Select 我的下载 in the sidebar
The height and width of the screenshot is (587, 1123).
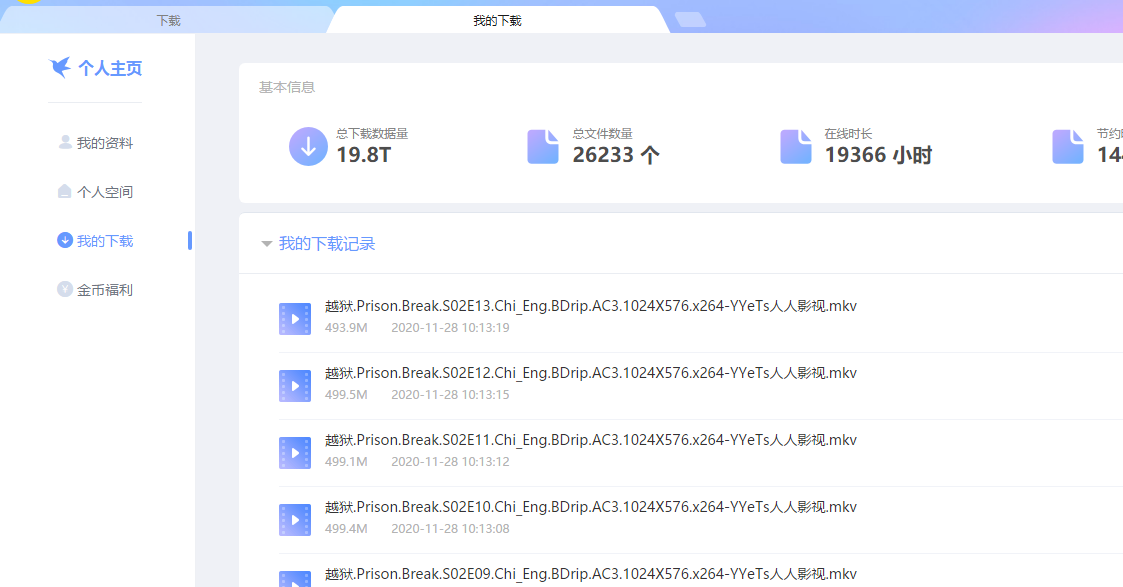(104, 241)
